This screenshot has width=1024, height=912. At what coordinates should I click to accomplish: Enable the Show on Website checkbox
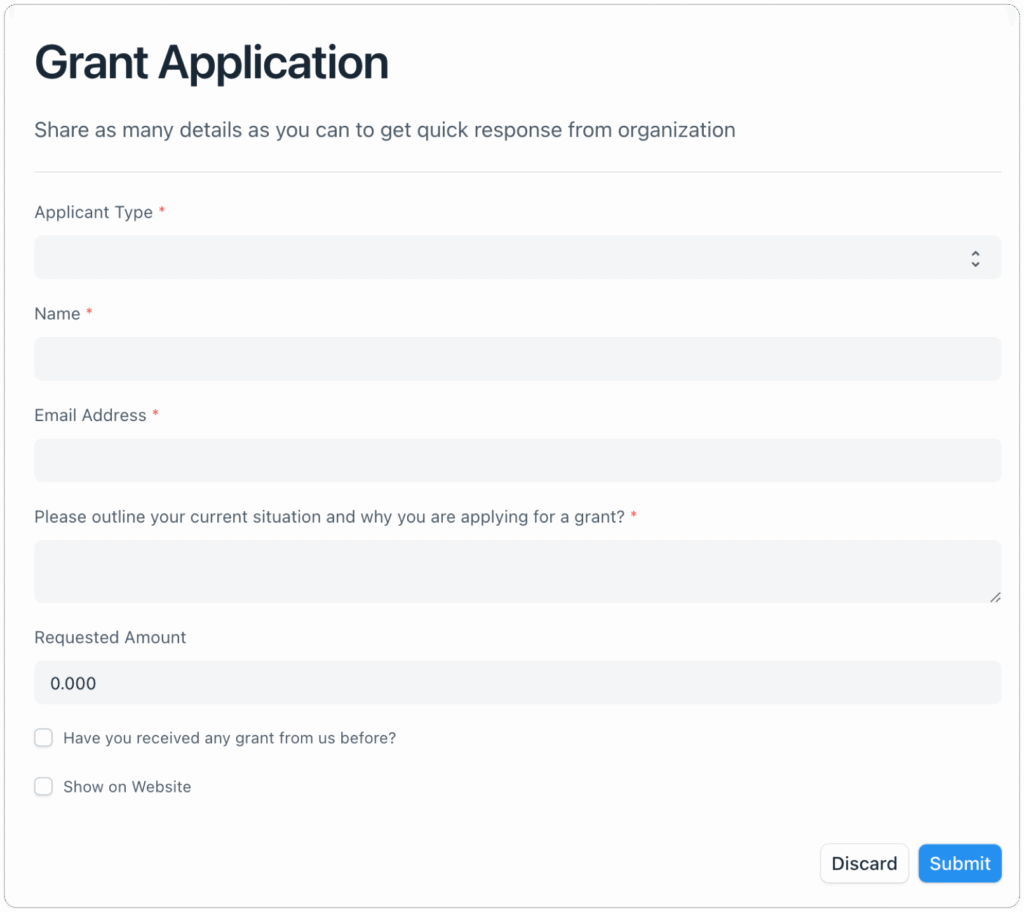[44, 787]
